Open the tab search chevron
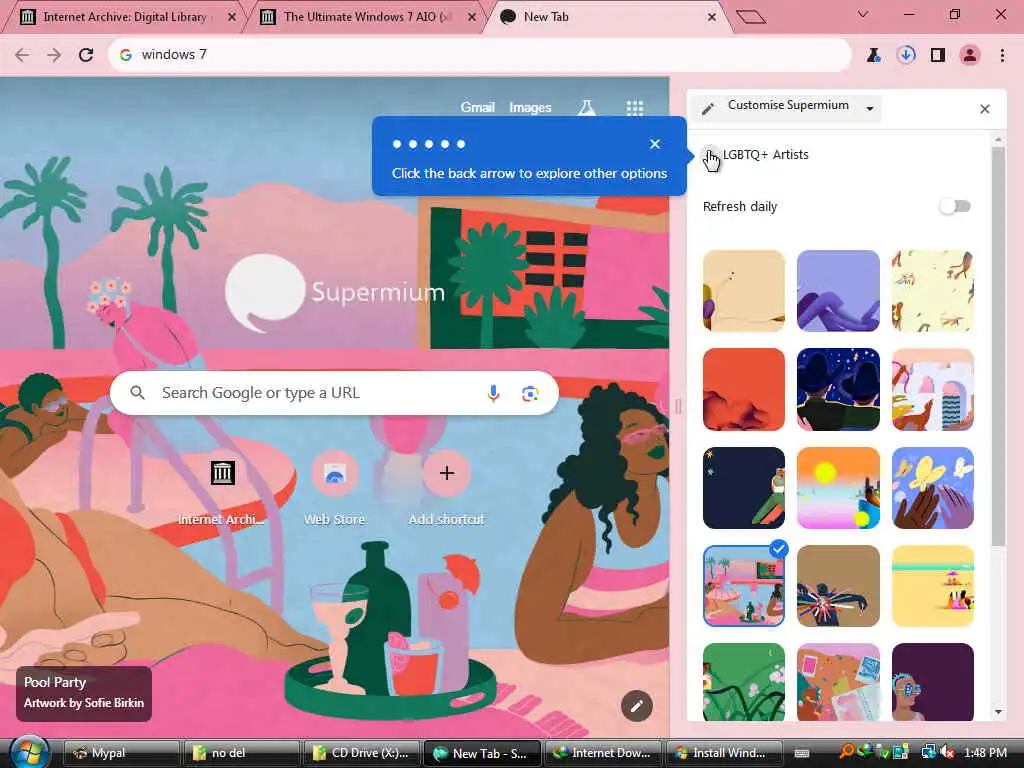Viewport: 1024px width, 768px height. pos(863,14)
